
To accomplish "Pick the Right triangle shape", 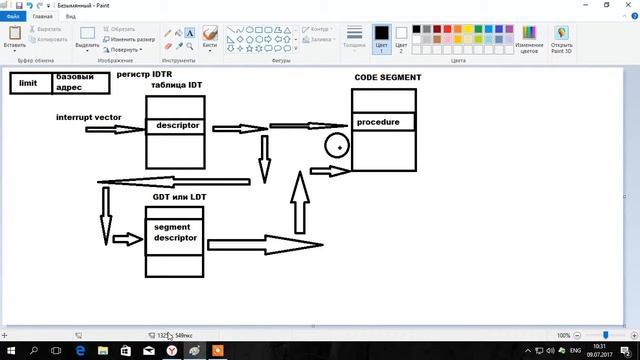I will (231, 40).
